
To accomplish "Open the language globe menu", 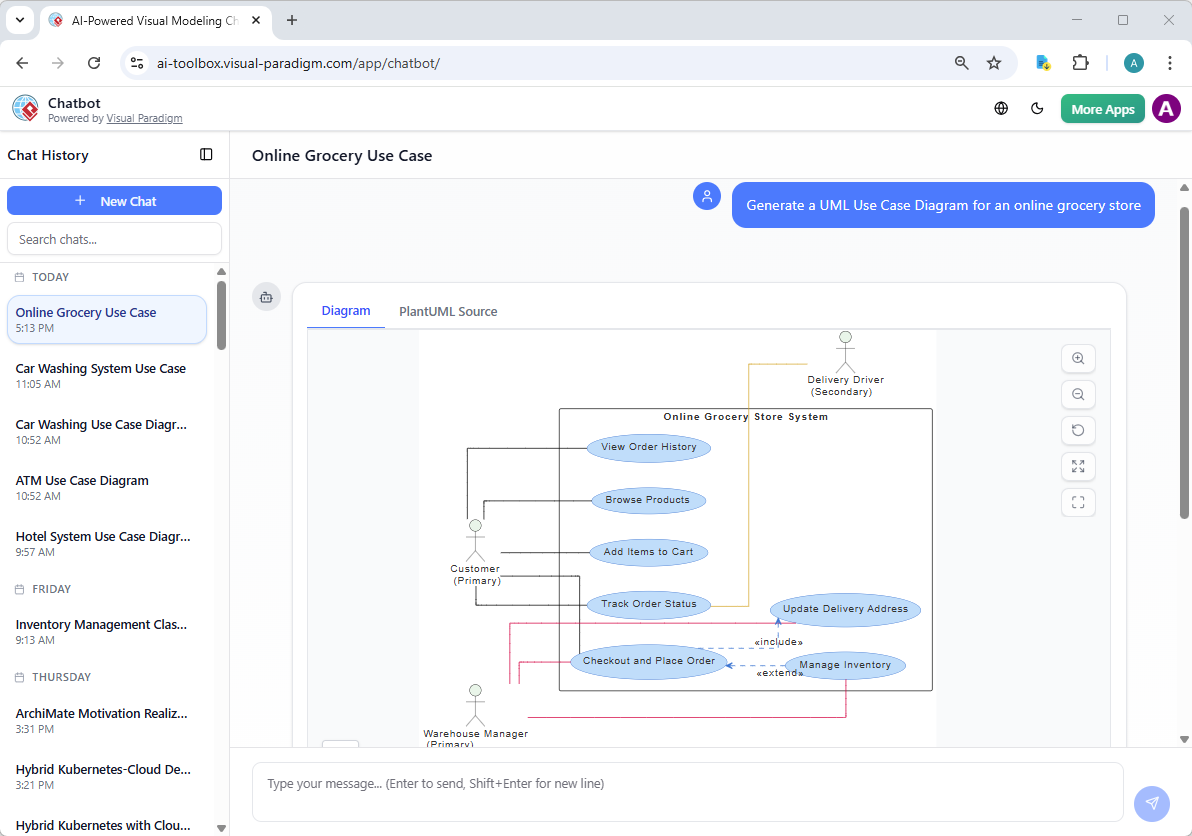I will tap(1000, 108).
